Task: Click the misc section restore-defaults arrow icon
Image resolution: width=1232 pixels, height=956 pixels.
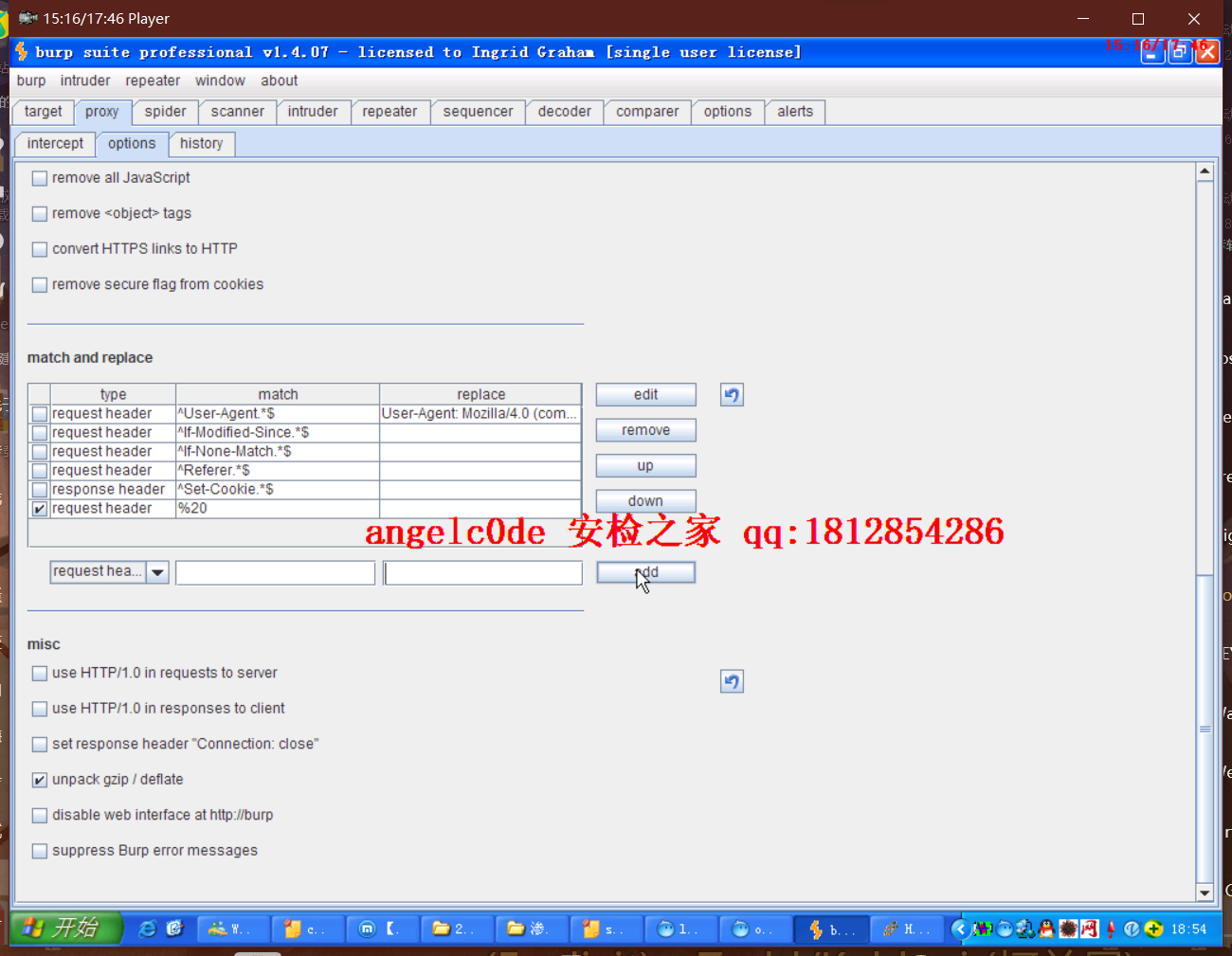Action: click(x=732, y=681)
